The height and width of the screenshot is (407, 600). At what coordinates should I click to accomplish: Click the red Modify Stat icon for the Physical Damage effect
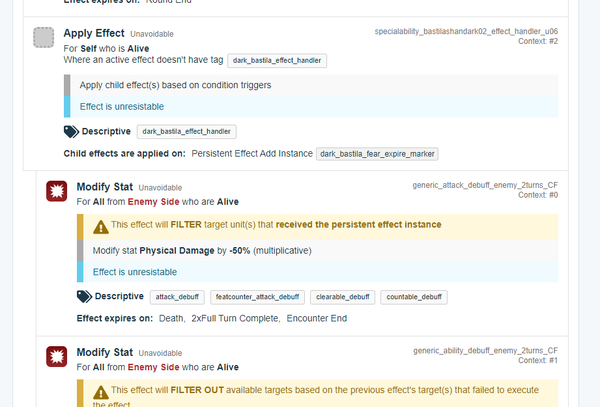[56, 191]
